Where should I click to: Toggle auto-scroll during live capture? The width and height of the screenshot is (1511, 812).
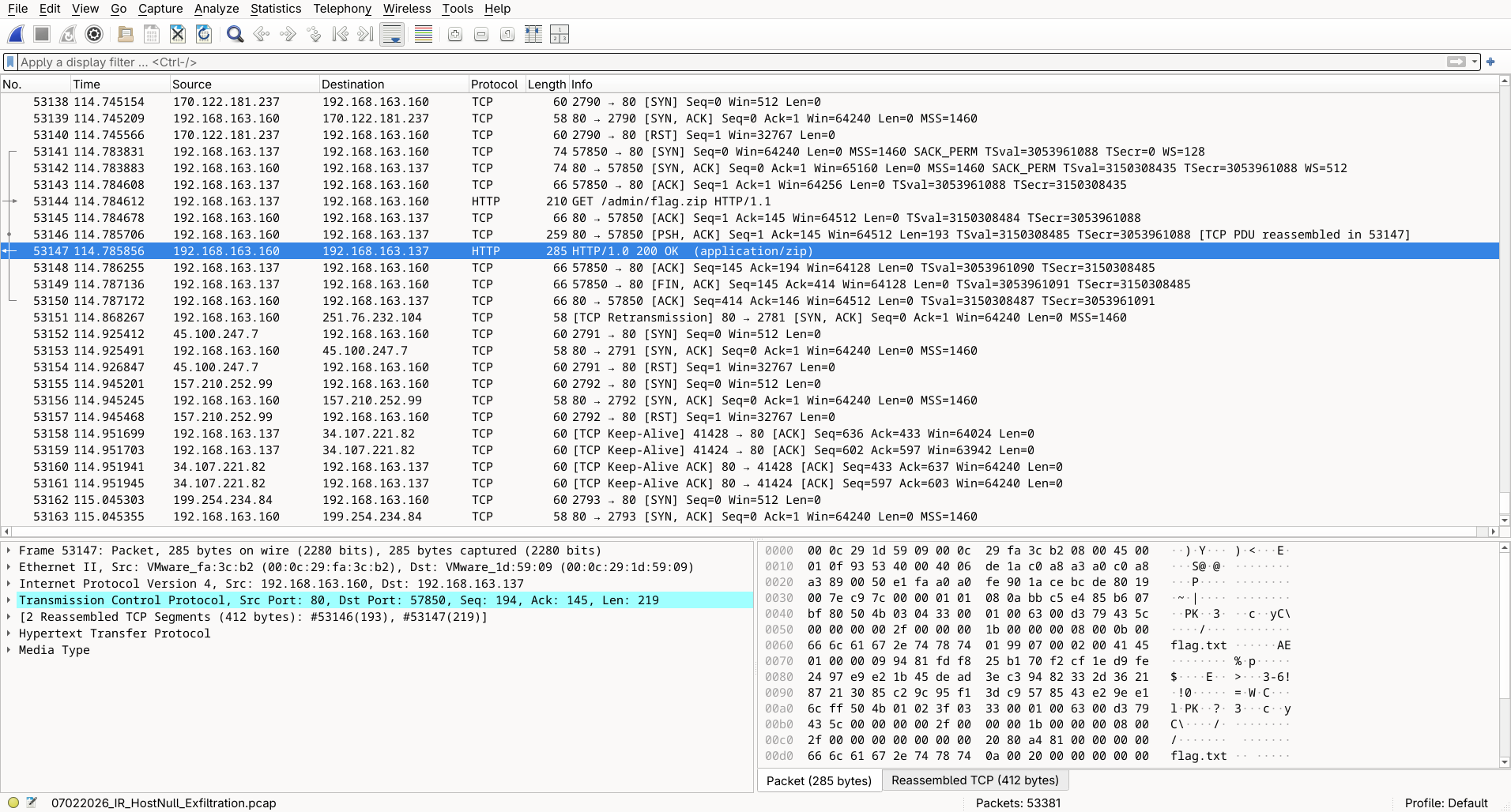tap(392, 34)
